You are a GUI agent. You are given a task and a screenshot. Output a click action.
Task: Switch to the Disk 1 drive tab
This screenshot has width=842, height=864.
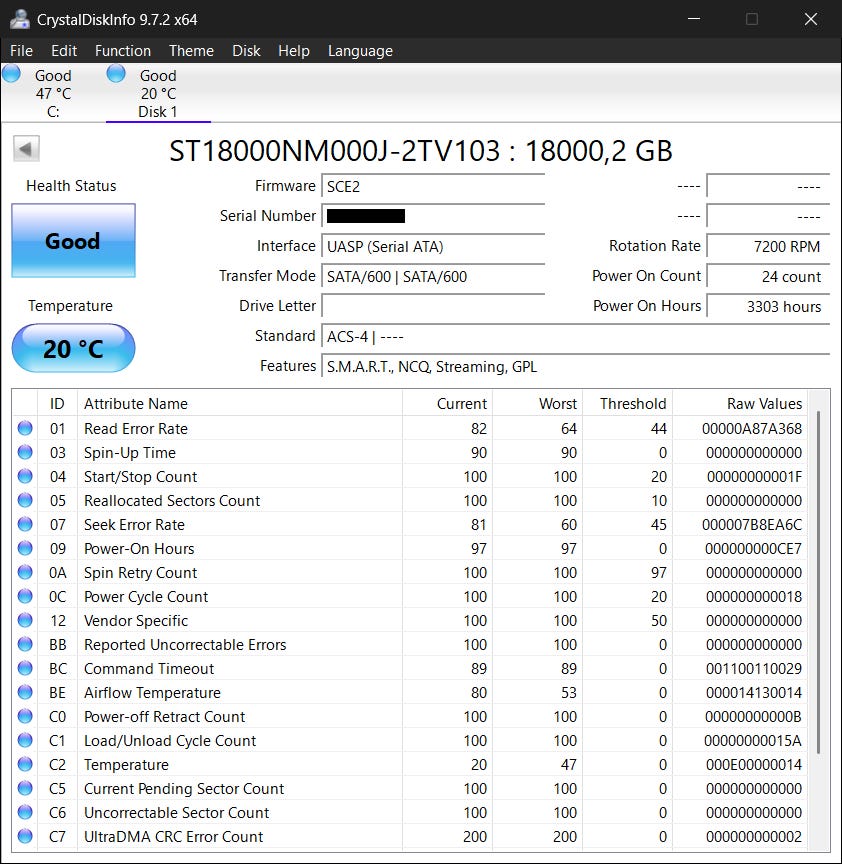pyautogui.click(x=158, y=93)
